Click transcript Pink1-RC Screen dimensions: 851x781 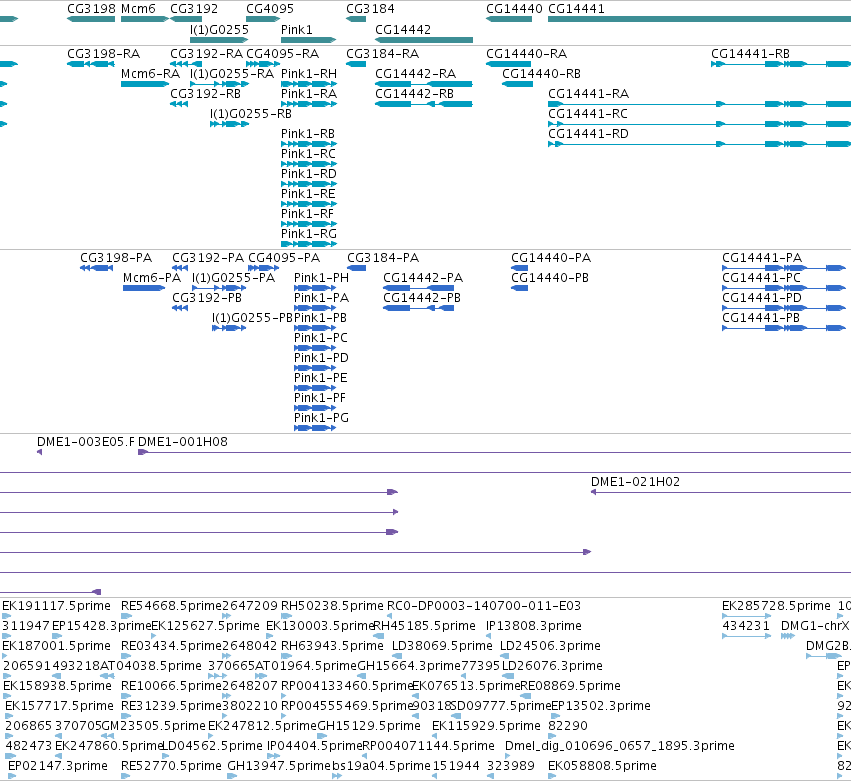(308, 154)
